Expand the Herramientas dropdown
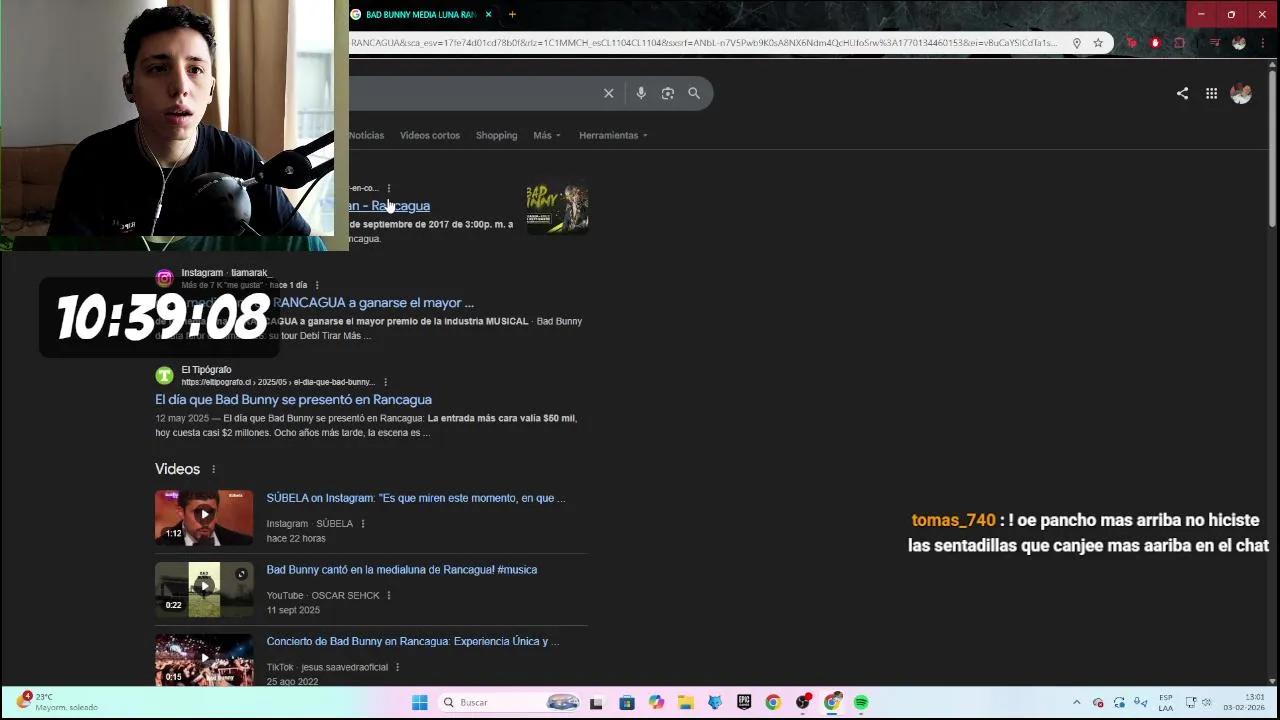 tap(613, 135)
